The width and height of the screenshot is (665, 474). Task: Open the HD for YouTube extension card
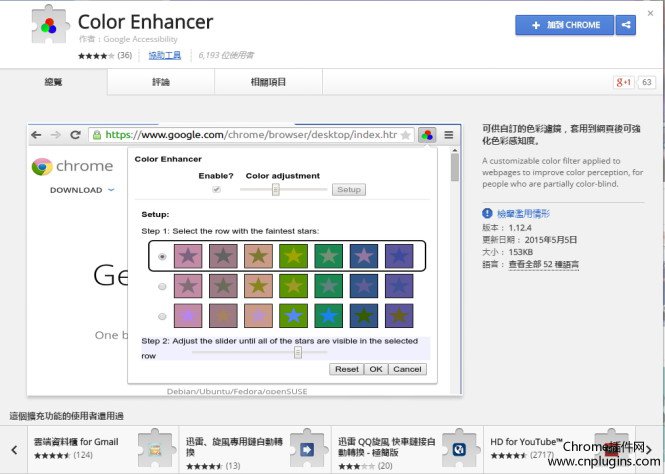(560, 450)
